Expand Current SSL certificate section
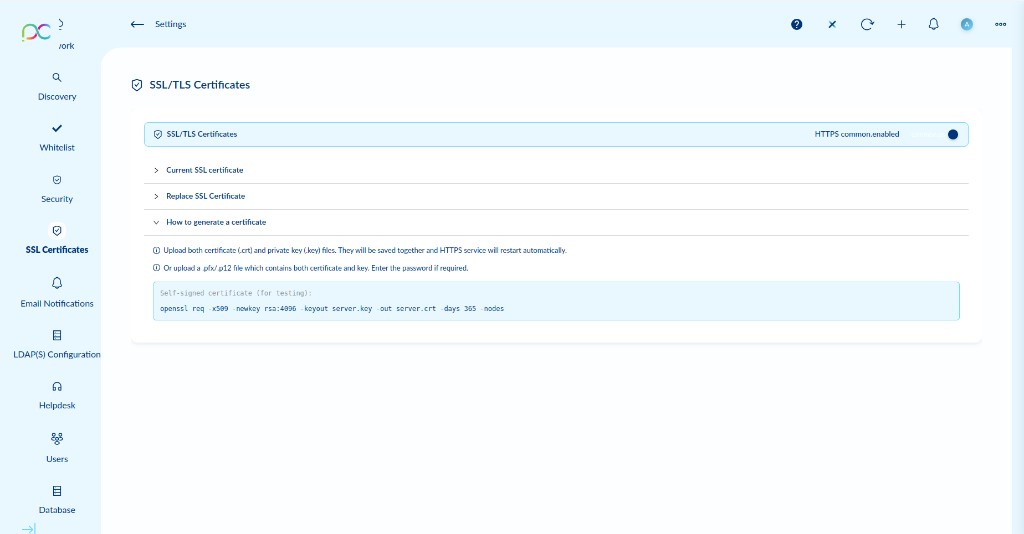Screen dimensions: 1024x534 556,170
